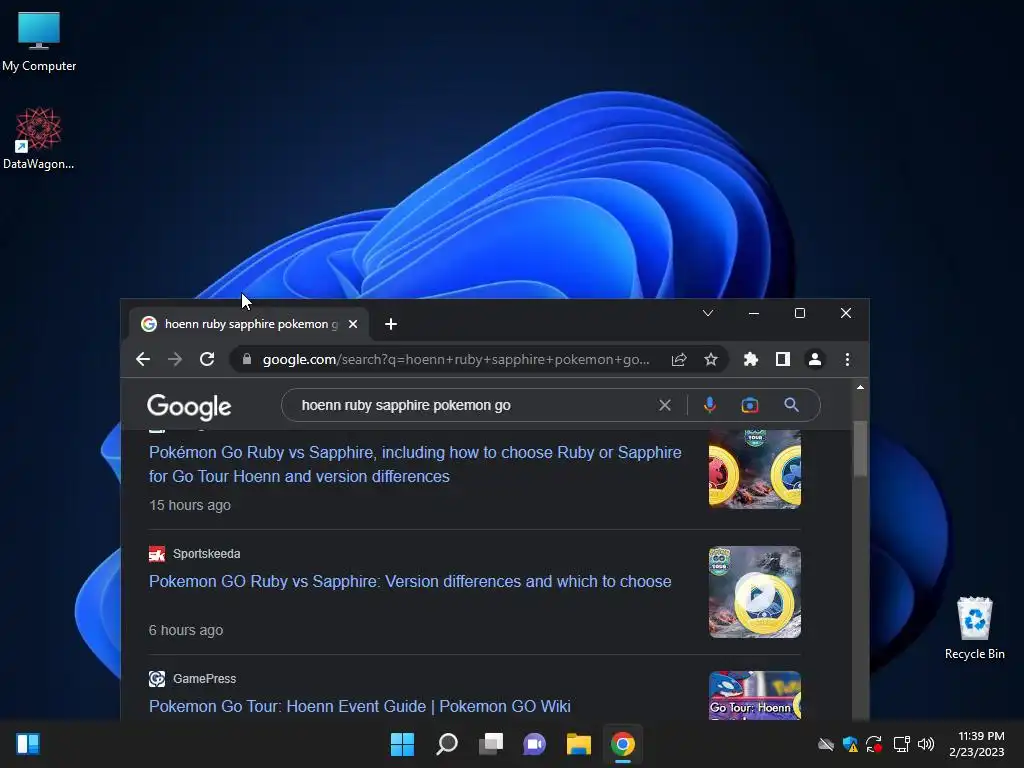
Task: Open Chrome profile avatar menu
Action: click(814, 359)
